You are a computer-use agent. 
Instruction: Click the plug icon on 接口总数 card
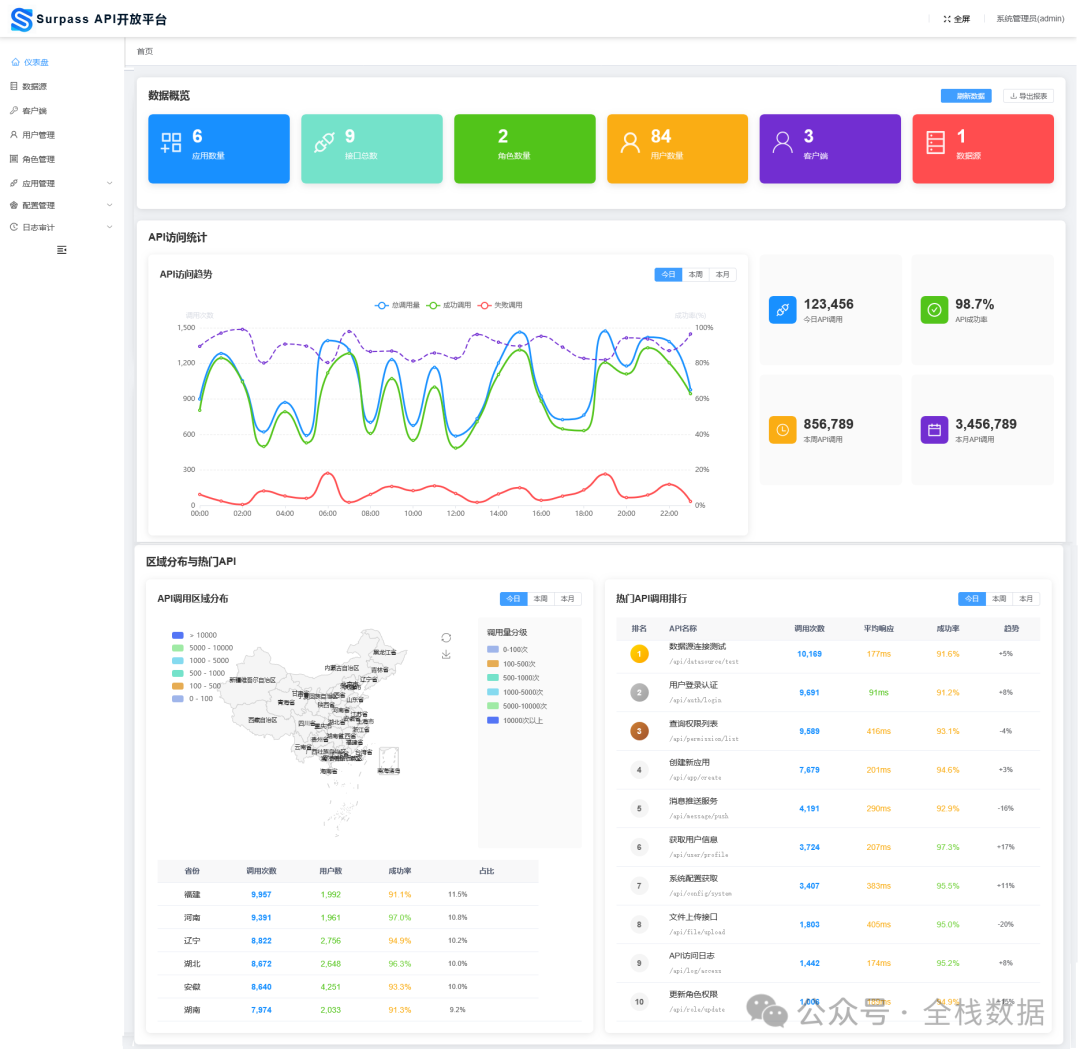pos(323,143)
